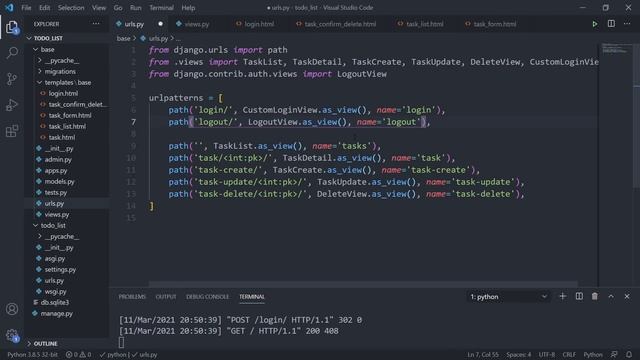Open the Explorer view in activity bar

tap(12, 27)
